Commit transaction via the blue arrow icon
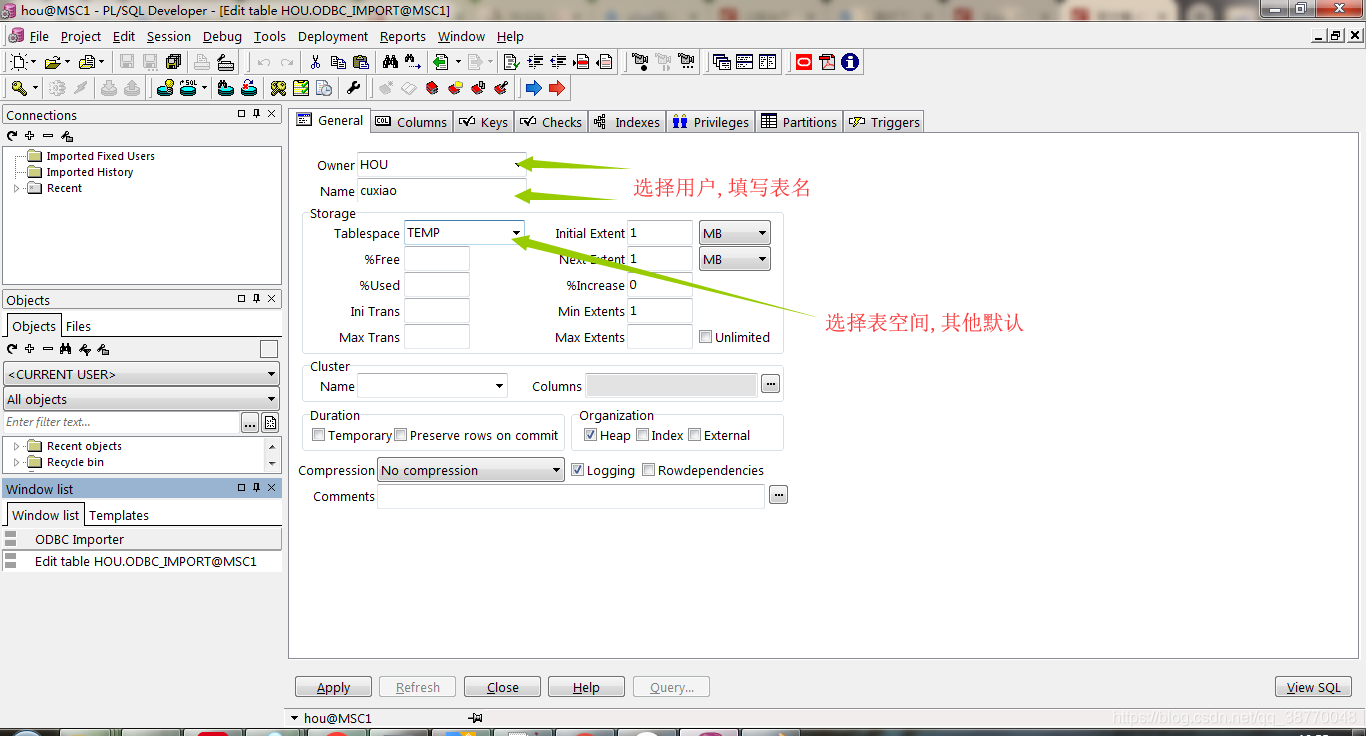The image size is (1366, 736). 534,87
